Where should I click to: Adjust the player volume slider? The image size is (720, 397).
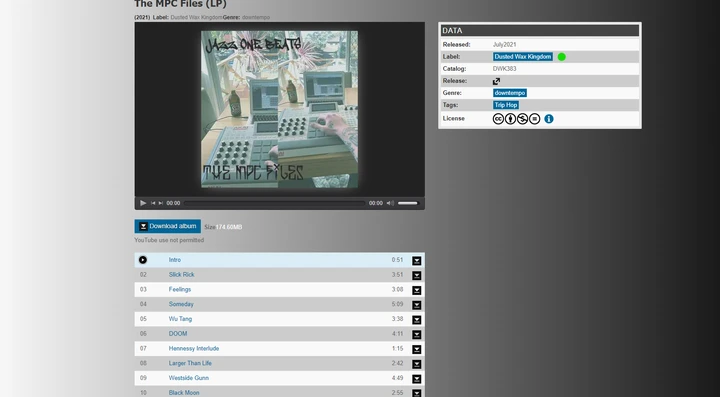coord(408,203)
